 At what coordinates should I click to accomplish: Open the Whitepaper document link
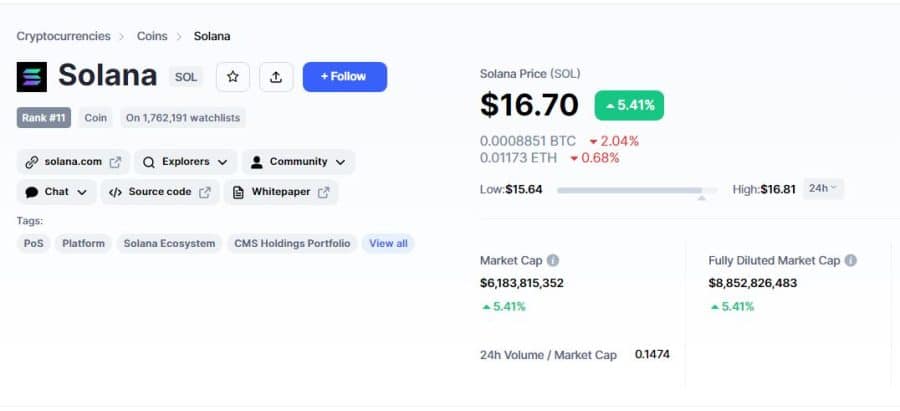(281, 192)
